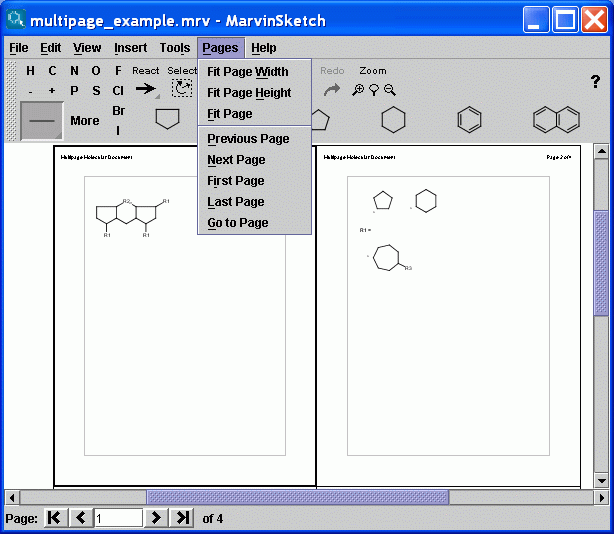Viewport: 614px width, 534px height.
Task: Jump to the first page button
Action: [x=55, y=518]
